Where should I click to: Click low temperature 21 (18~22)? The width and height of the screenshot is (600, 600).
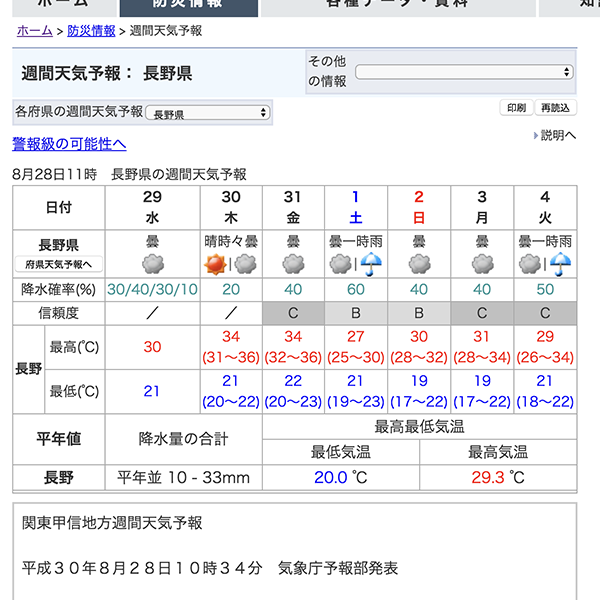(545, 391)
